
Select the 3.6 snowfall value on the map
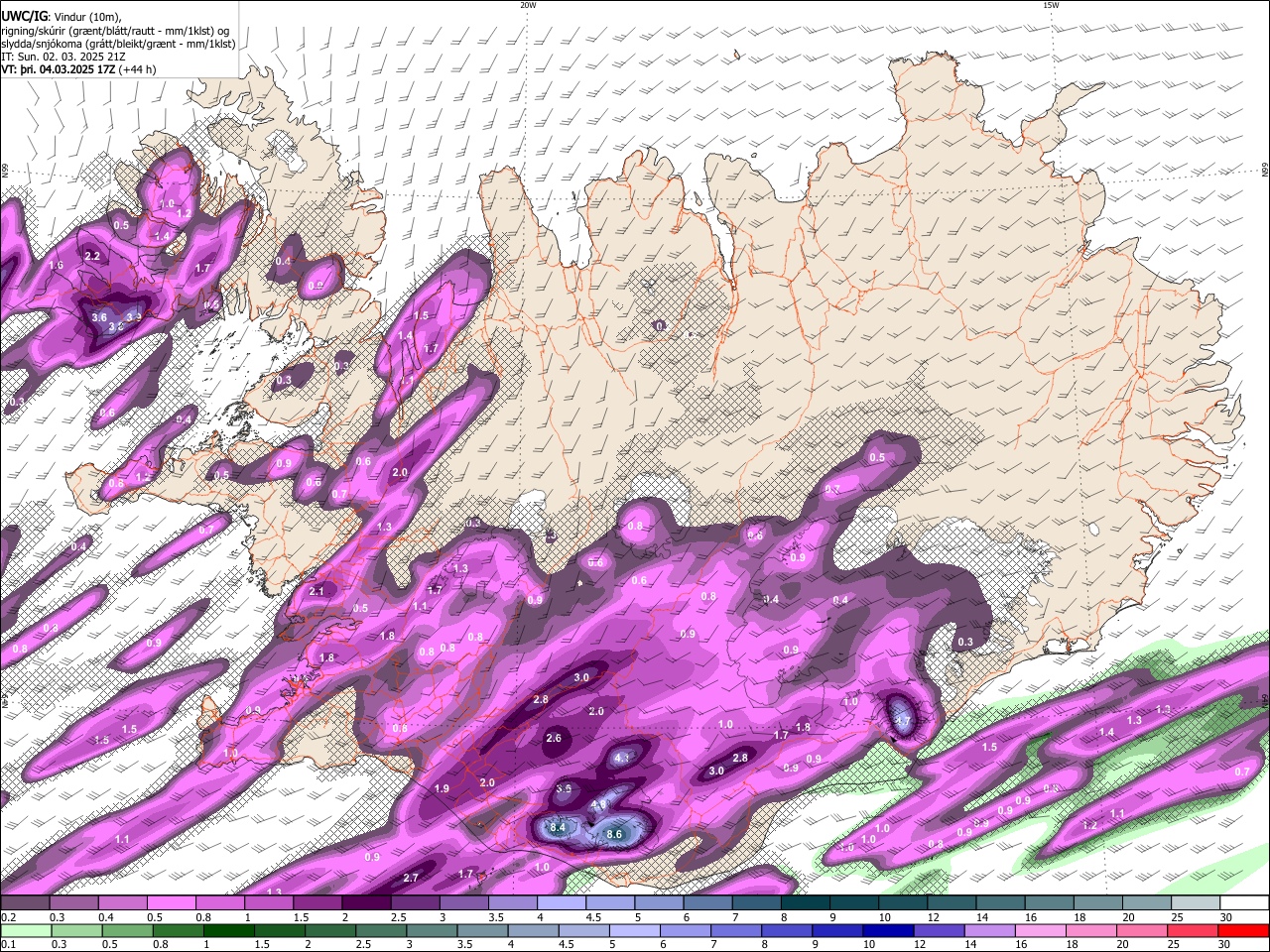click(99, 317)
